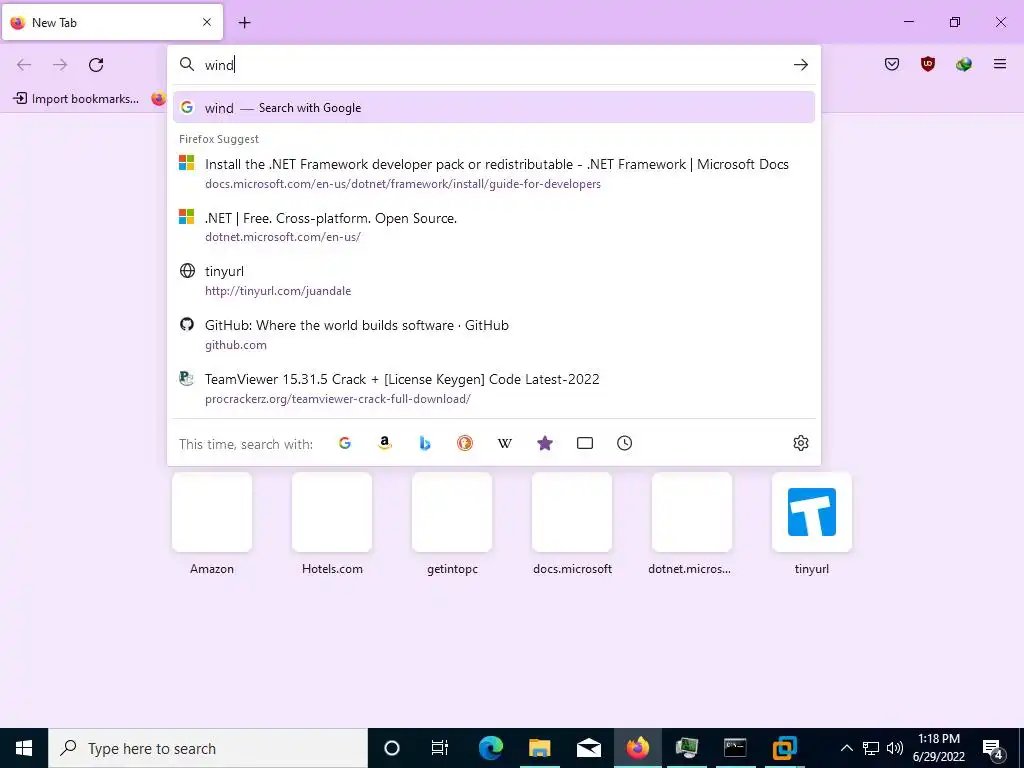Open a new tab with plus
The image size is (1024, 768).
point(244,23)
